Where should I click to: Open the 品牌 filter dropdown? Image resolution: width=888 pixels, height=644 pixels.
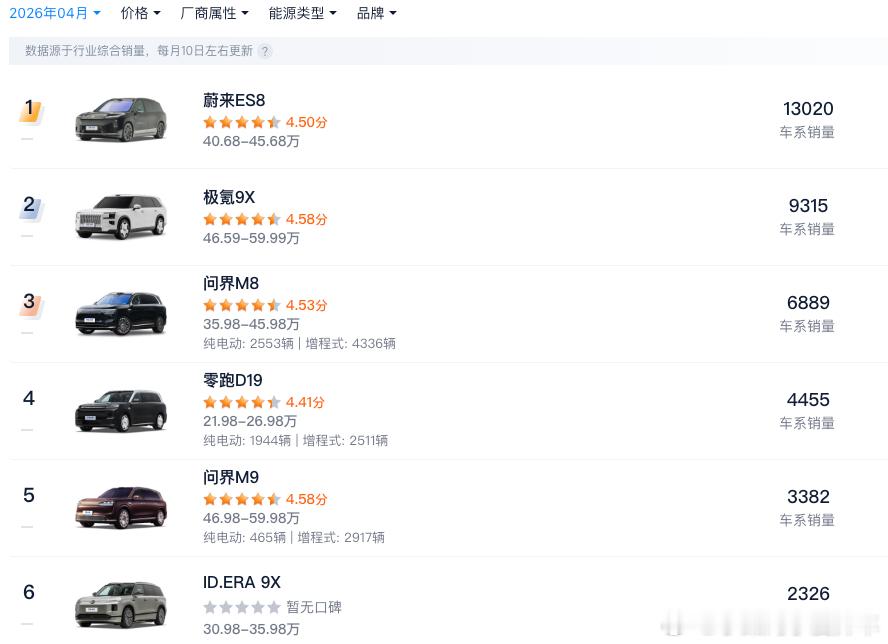376,13
